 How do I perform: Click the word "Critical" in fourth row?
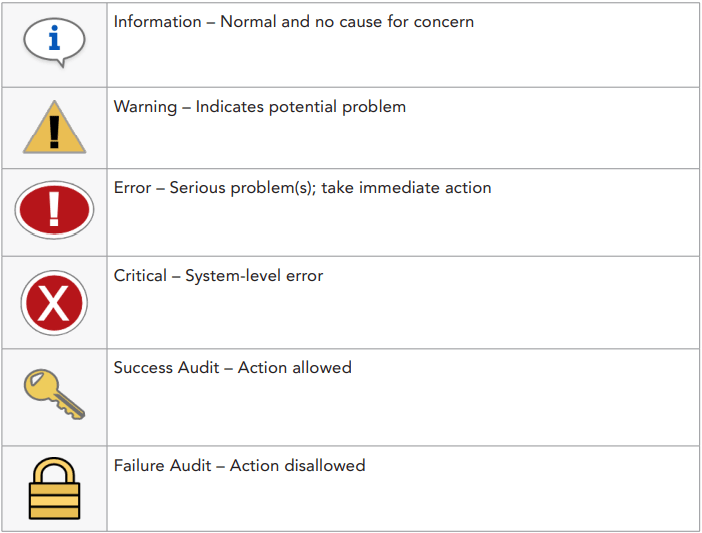[141, 275]
